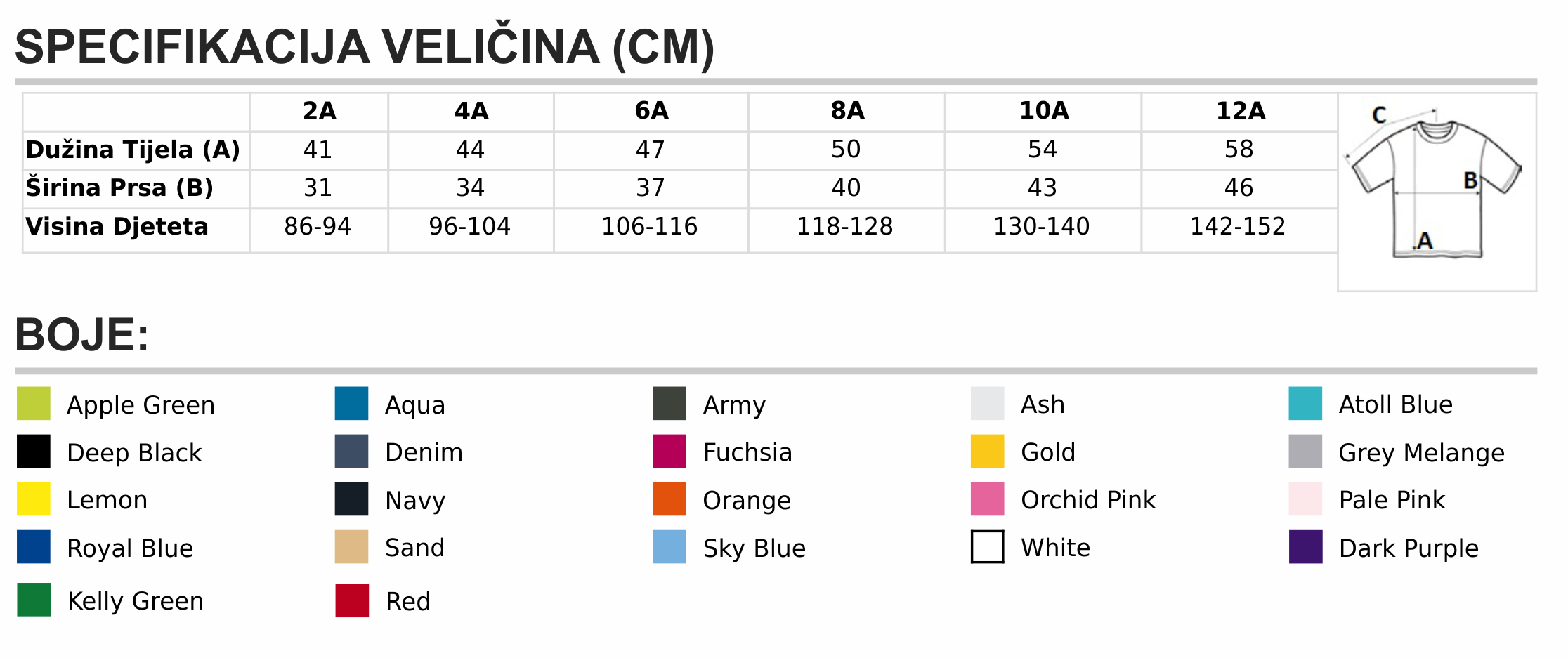
Task: Choose the Army color swatch
Action: click(x=669, y=404)
